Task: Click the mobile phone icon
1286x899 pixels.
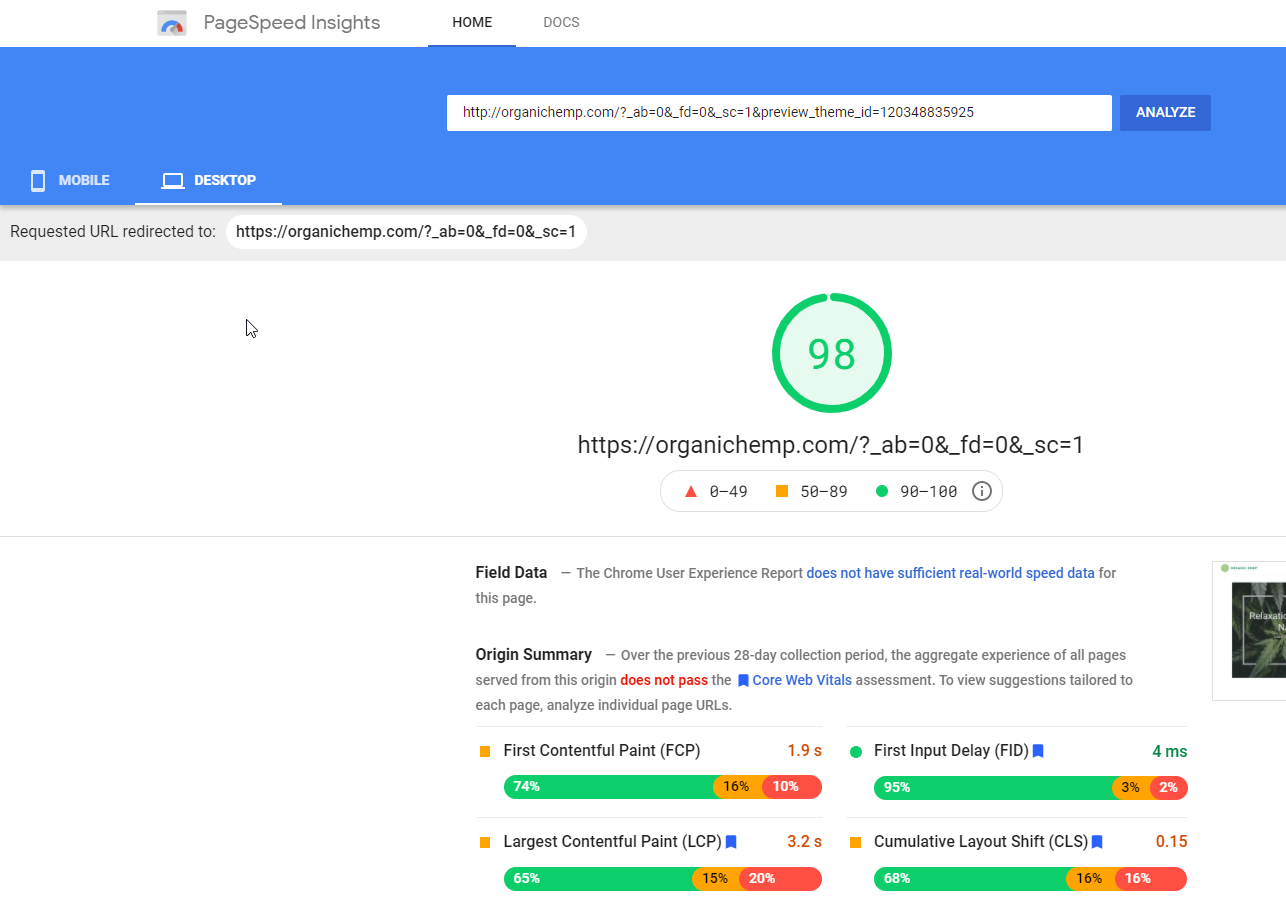Action: (x=38, y=181)
